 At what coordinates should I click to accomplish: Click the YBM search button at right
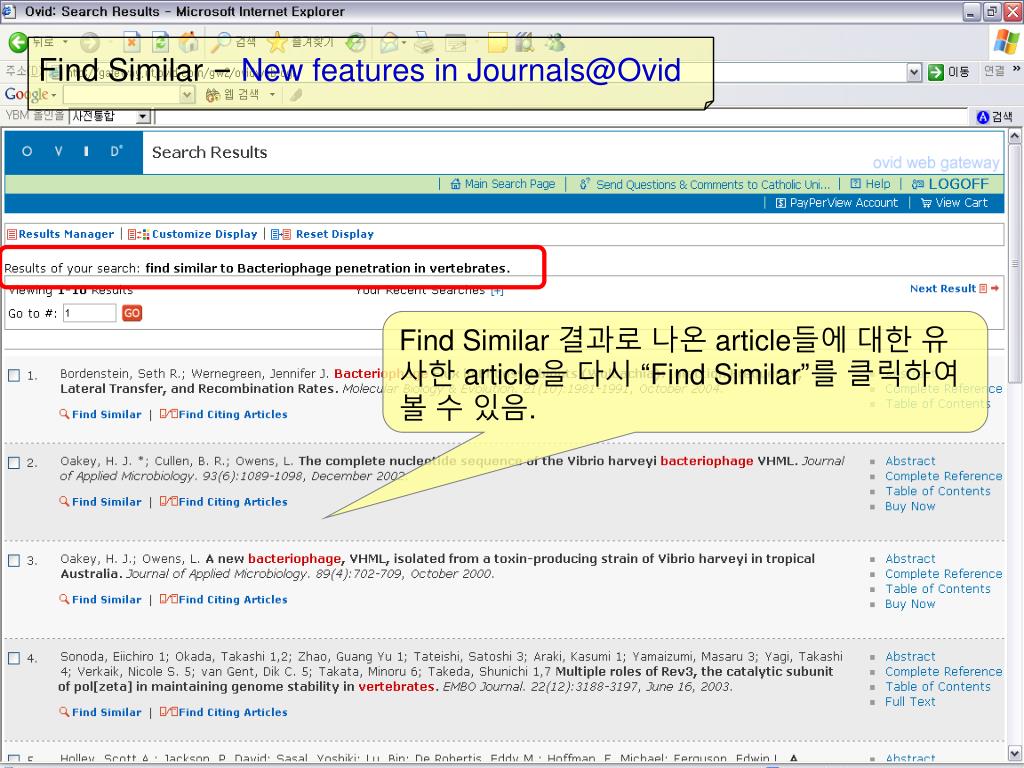995,117
